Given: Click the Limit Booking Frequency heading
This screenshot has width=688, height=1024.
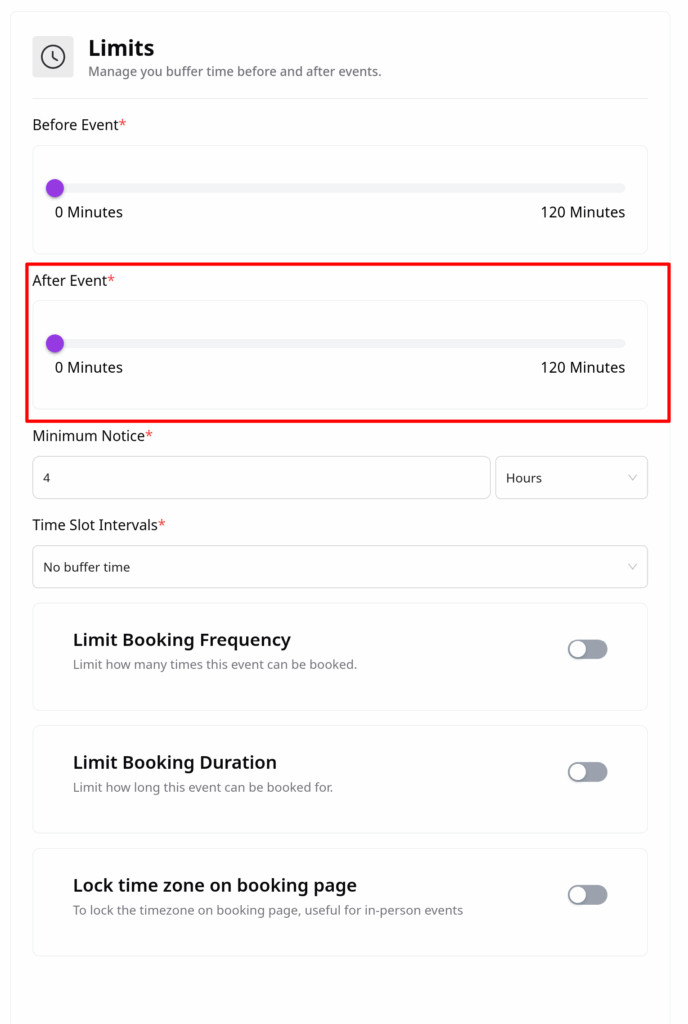Looking at the screenshot, I should [182, 640].
